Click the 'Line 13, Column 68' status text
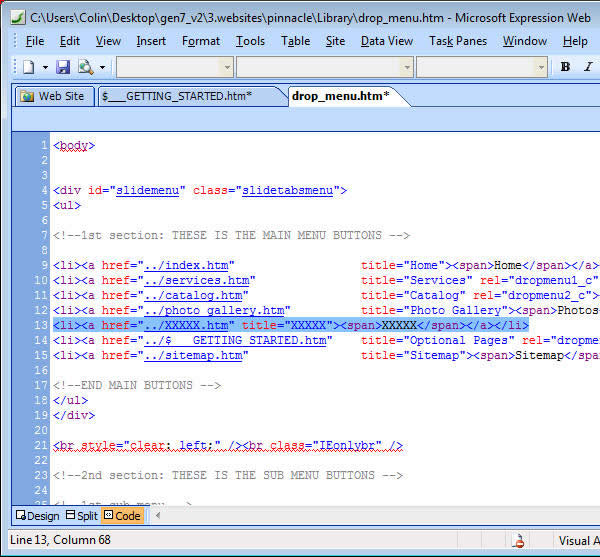This screenshot has width=600, height=557. coord(60,540)
